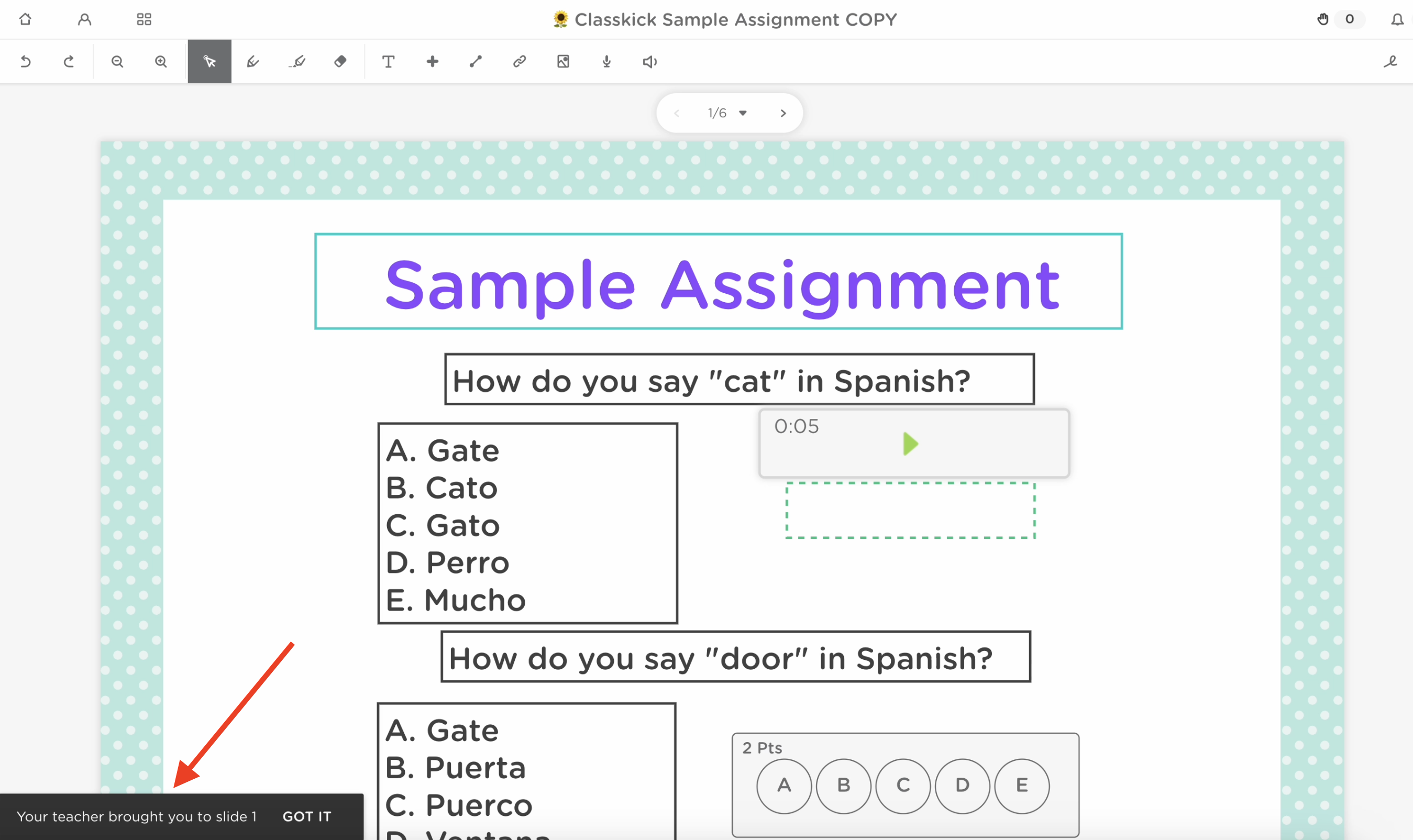Select the pointer selection tool
Image resolution: width=1413 pixels, height=840 pixels.
tap(209, 61)
